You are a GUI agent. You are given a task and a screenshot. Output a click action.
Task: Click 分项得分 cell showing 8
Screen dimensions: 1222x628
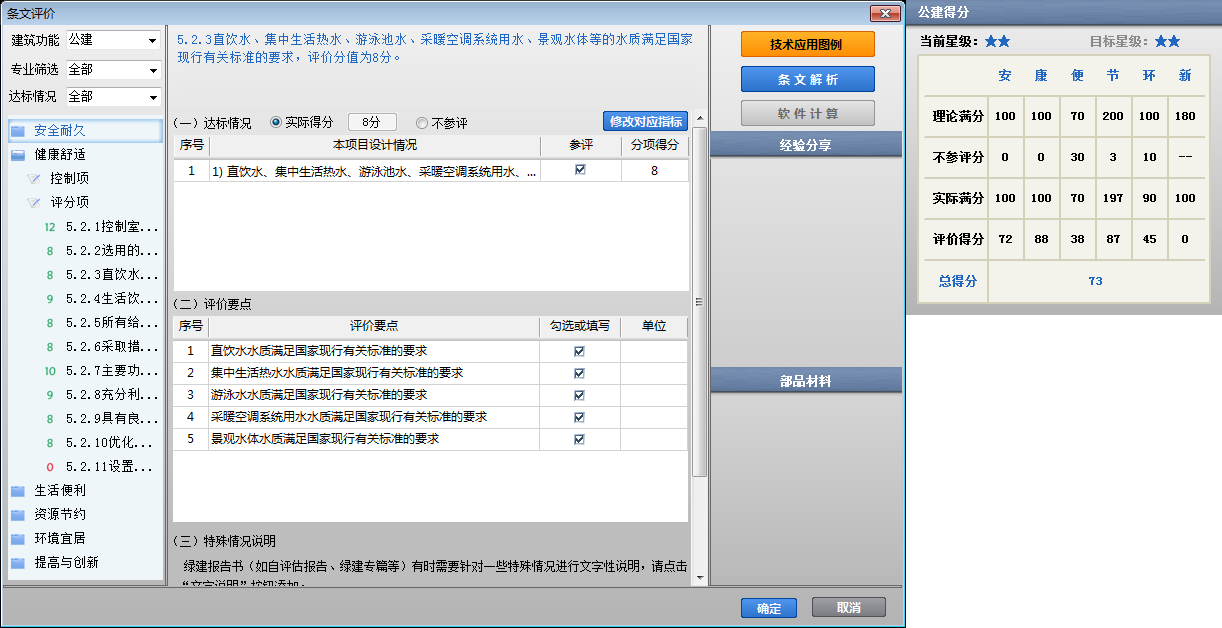pyautogui.click(x=654, y=171)
